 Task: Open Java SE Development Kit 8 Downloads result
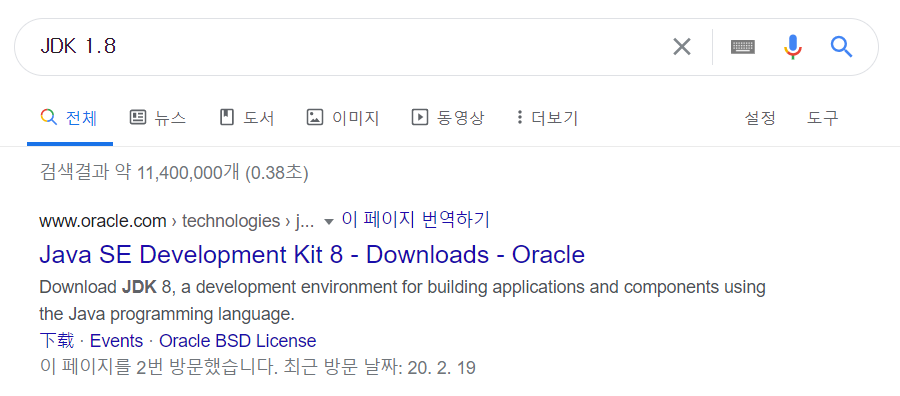[x=312, y=254]
